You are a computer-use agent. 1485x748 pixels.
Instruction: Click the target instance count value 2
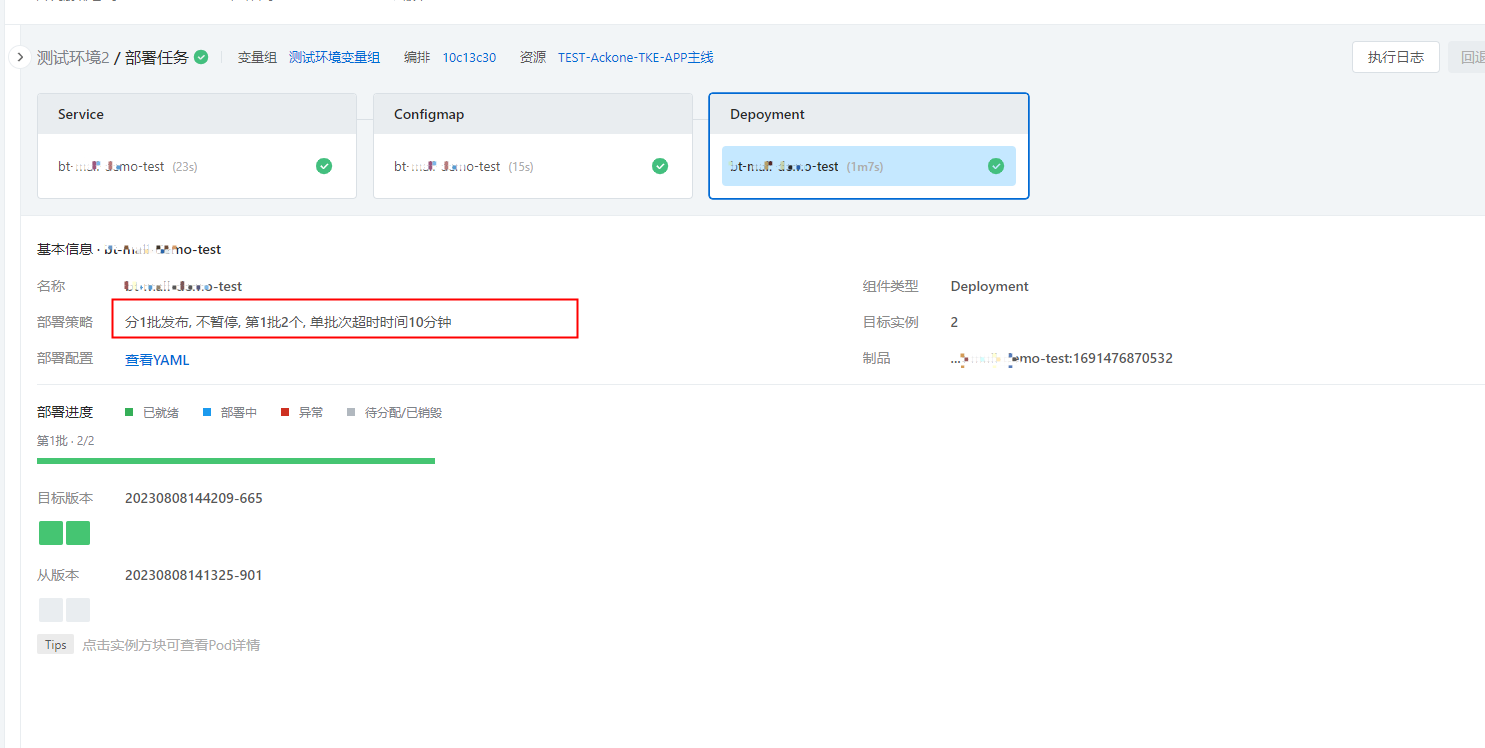tap(954, 322)
